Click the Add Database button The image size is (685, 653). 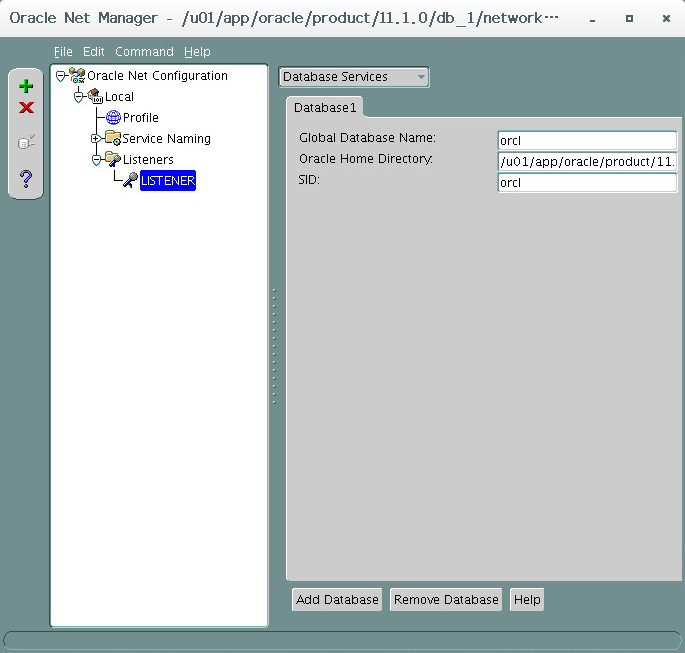pyautogui.click(x=337, y=599)
